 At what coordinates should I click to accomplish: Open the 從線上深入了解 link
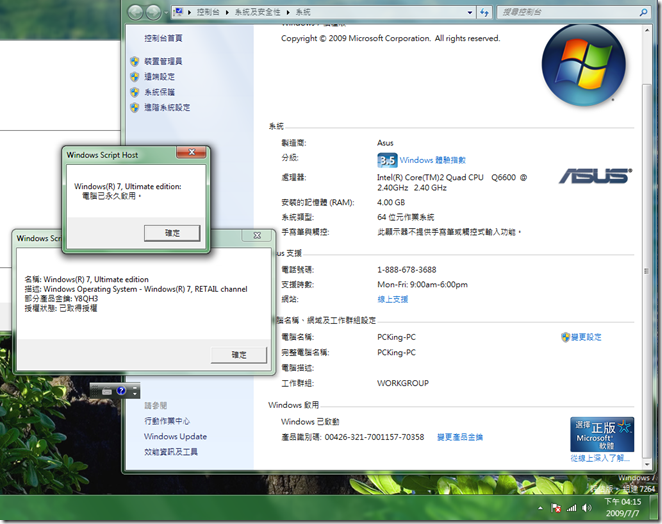[x=600, y=458]
